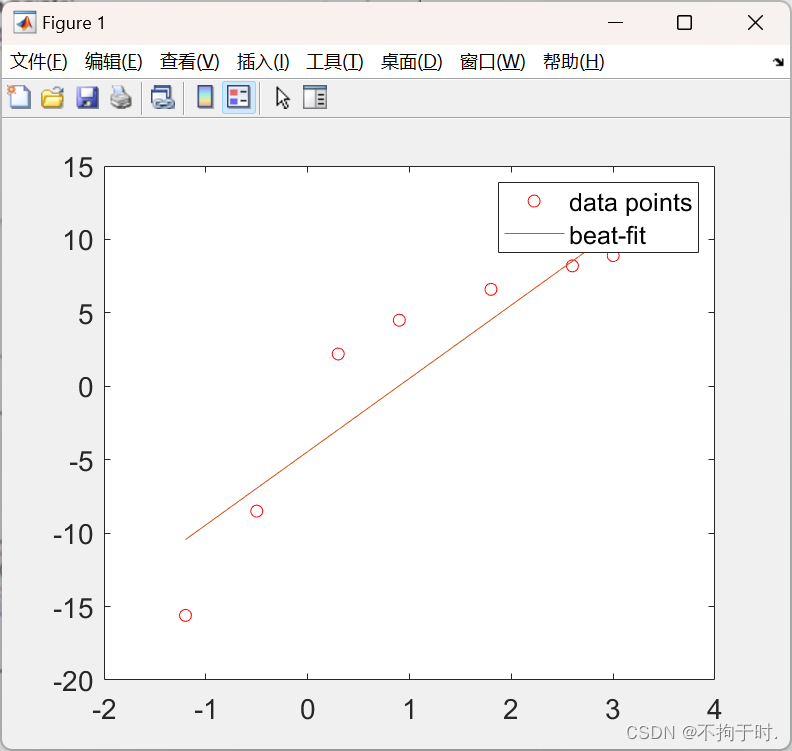Open the 桌面(D) menu

[x=411, y=62]
